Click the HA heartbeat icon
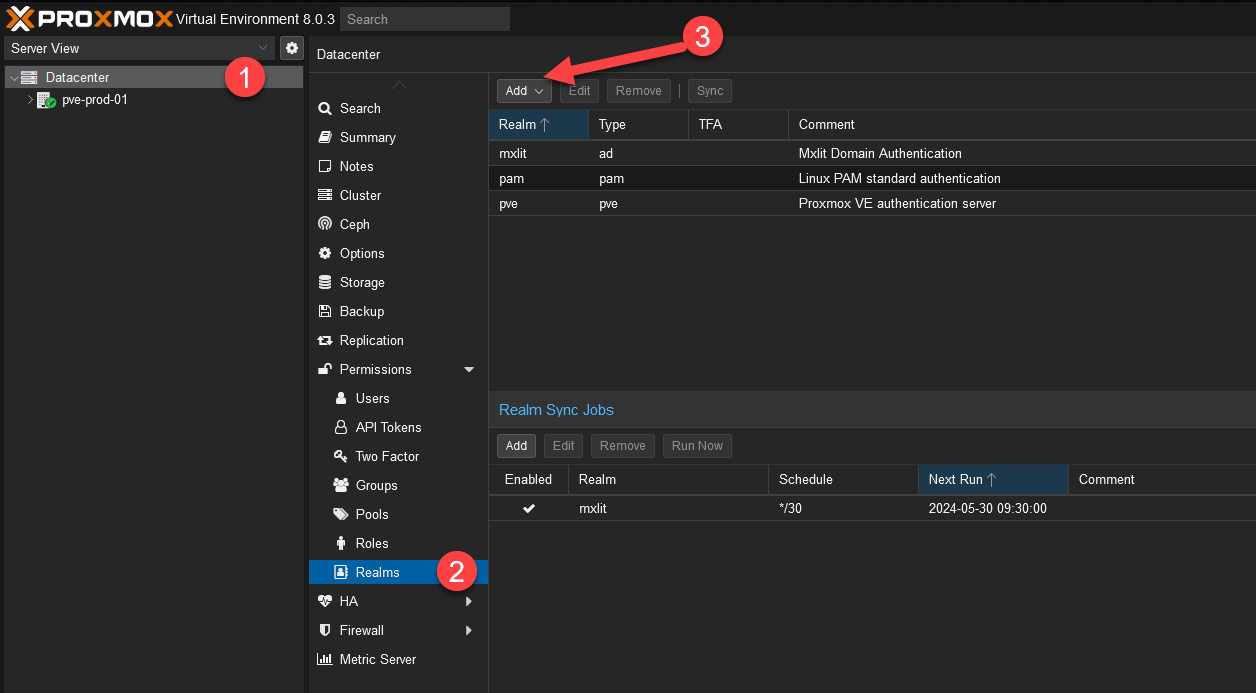The height and width of the screenshot is (693, 1256). coord(325,601)
